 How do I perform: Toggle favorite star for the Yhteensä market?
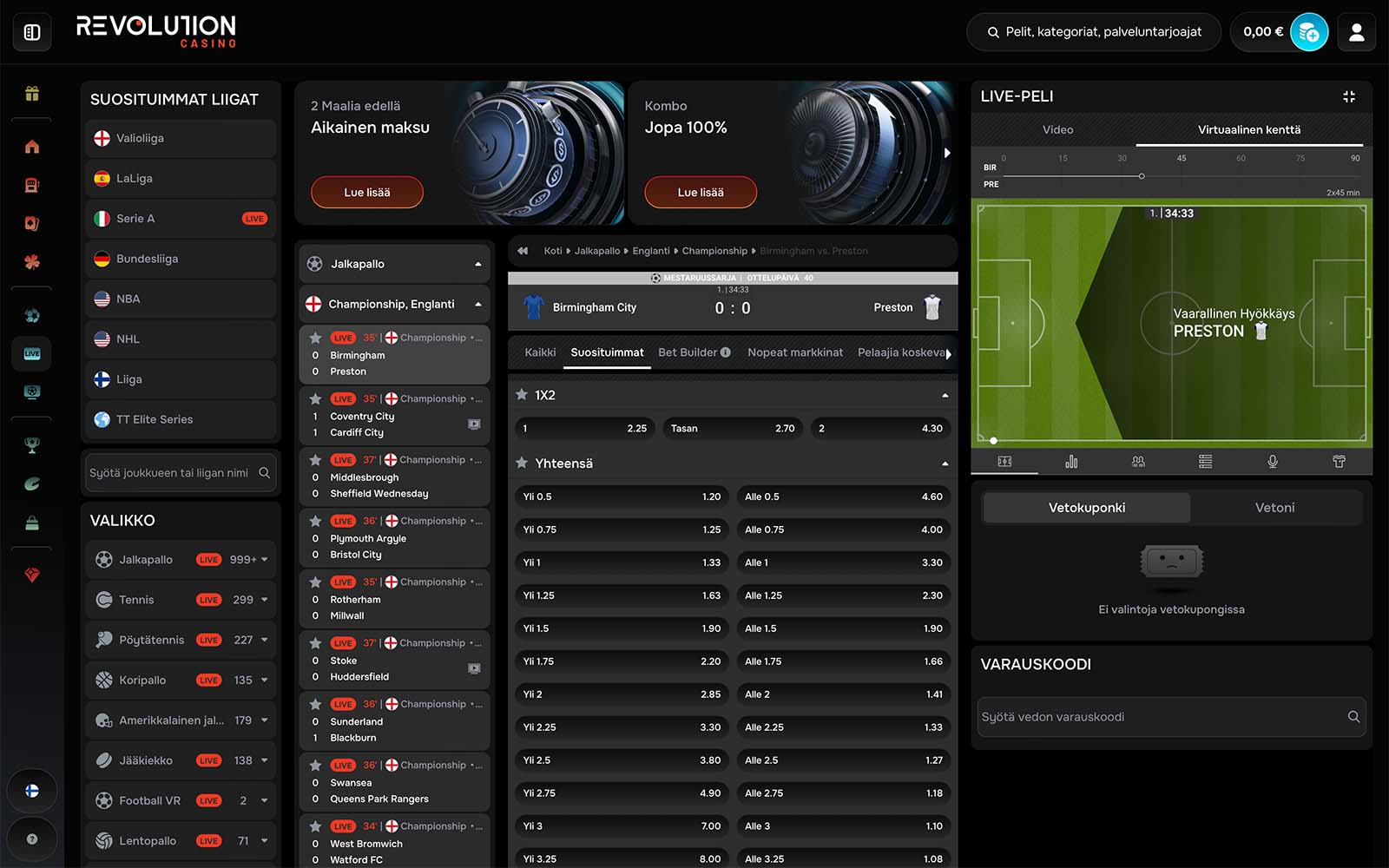pyautogui.click(x=522, y=464)
